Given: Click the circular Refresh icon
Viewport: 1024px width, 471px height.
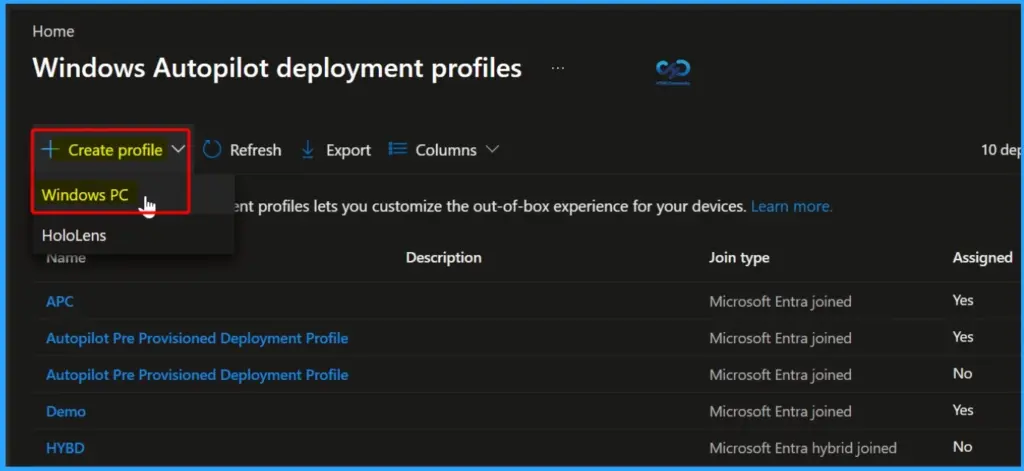Looking at the screenshot, I should click(x=212, y=150).
